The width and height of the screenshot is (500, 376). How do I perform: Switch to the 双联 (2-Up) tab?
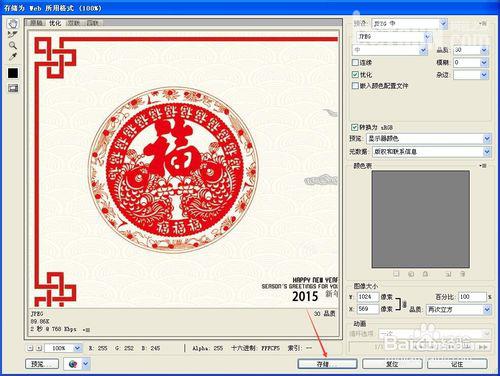[x=74, y=23]
